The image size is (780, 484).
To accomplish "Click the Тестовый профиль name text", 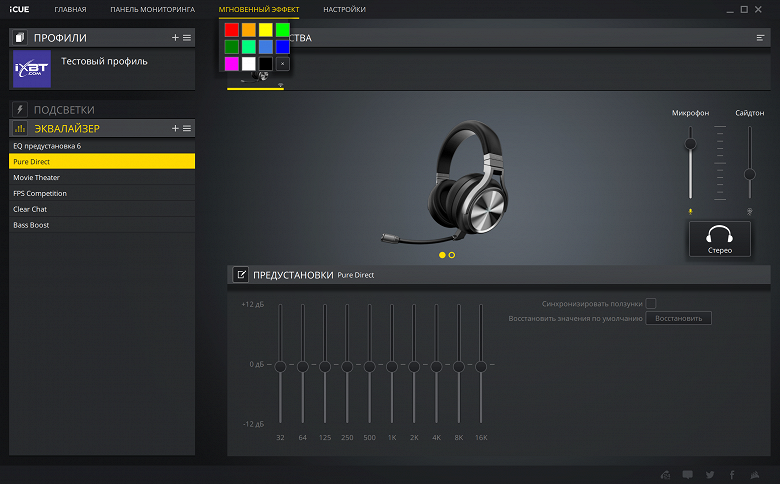I will point(104,62).
